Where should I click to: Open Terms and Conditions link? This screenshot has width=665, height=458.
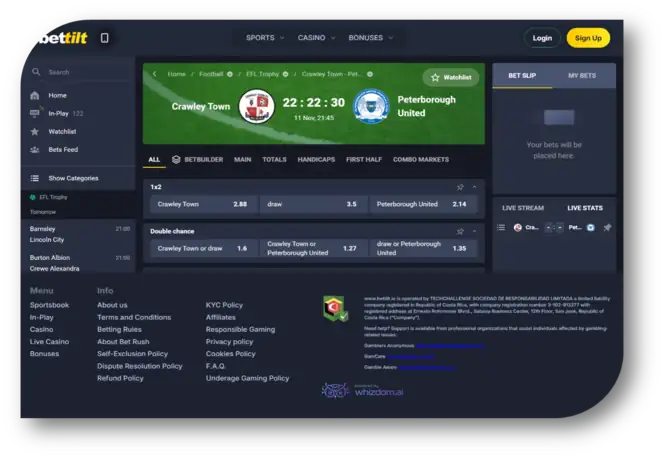[x=134, y=317]
